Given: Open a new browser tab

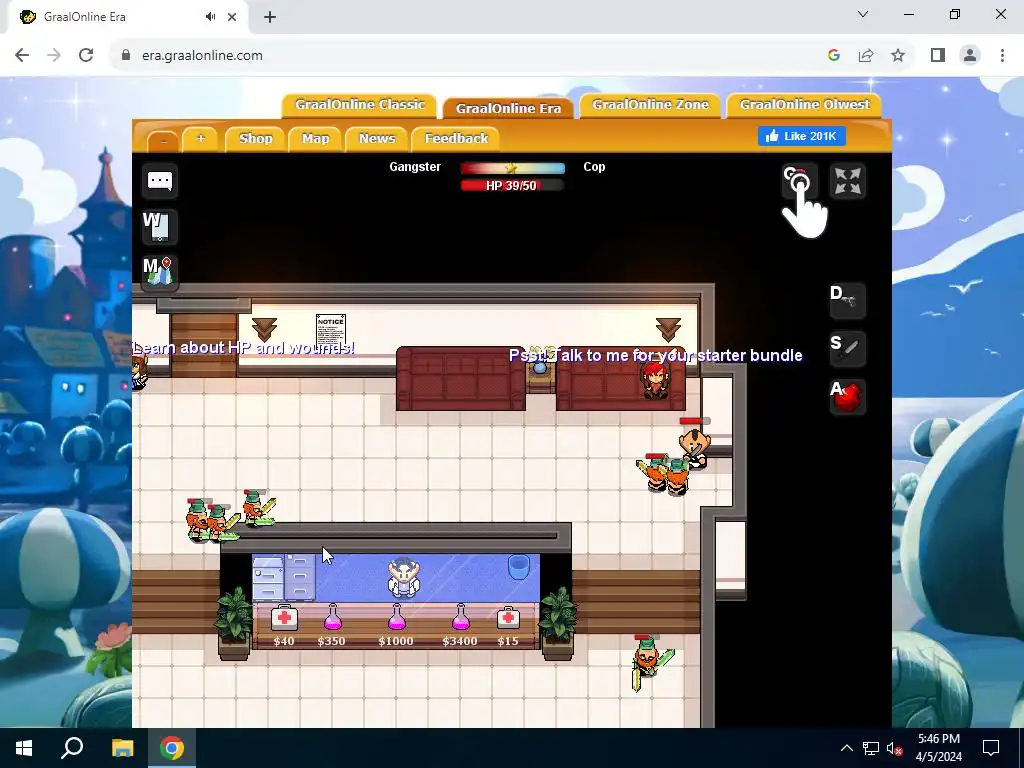Looking at the screenshot, I should point(270,17).
